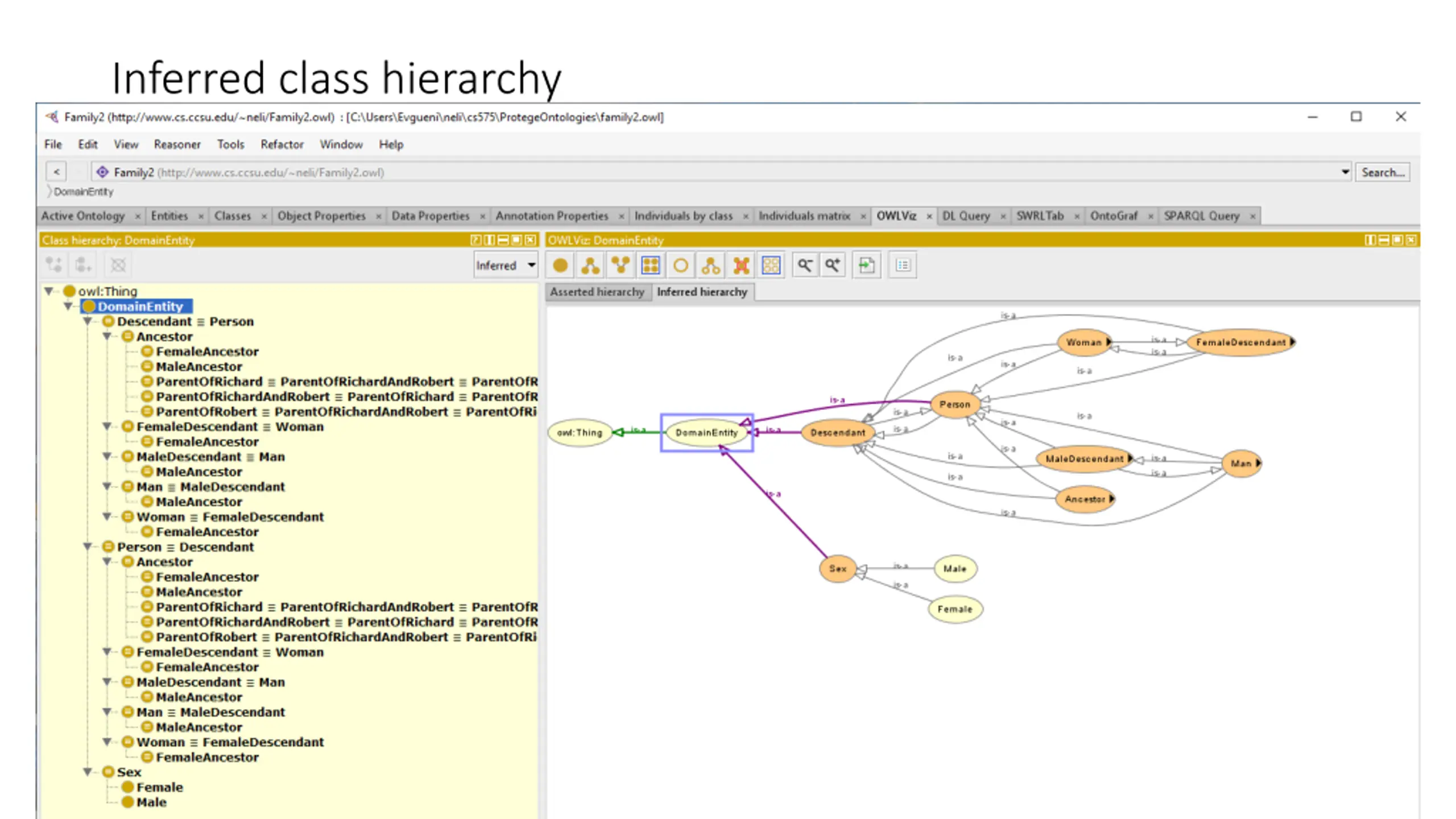Click the Show all classes icon

pyautogui.click(x=651, y=266)
